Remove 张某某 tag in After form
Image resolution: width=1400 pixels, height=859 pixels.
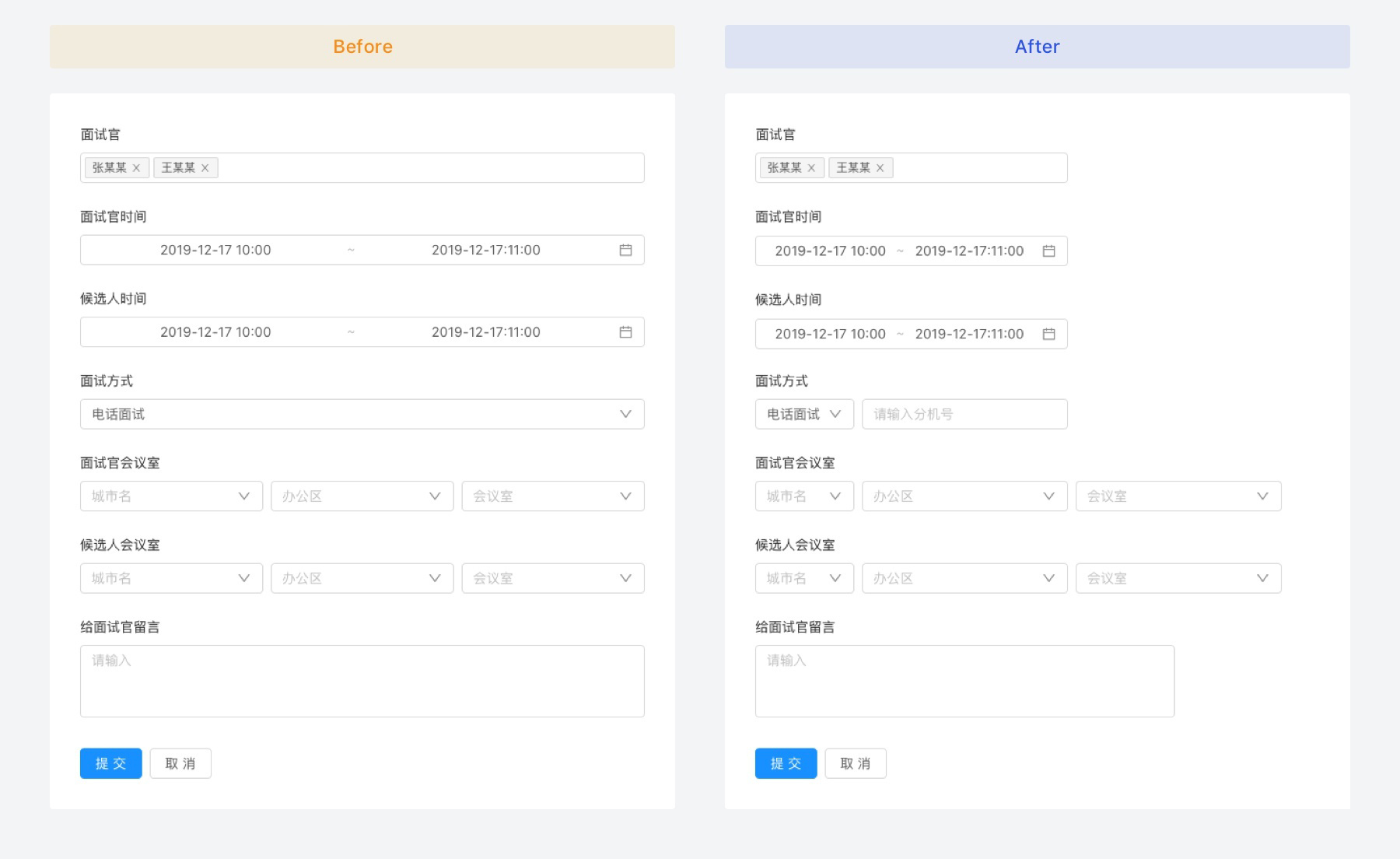pos(811,168)
